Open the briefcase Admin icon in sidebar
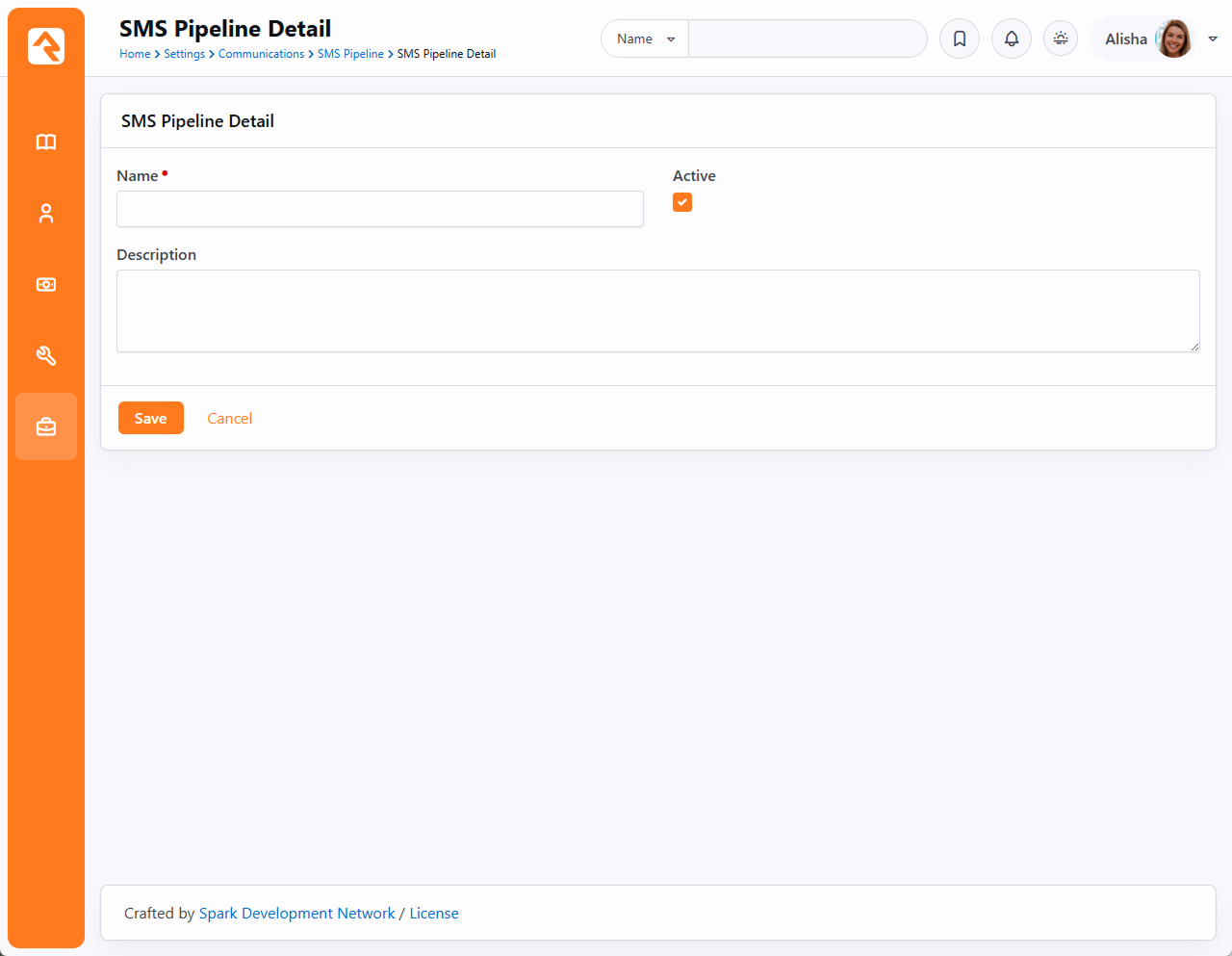The height and width of the screenshot is (956, 1232). tap(46, 426)
